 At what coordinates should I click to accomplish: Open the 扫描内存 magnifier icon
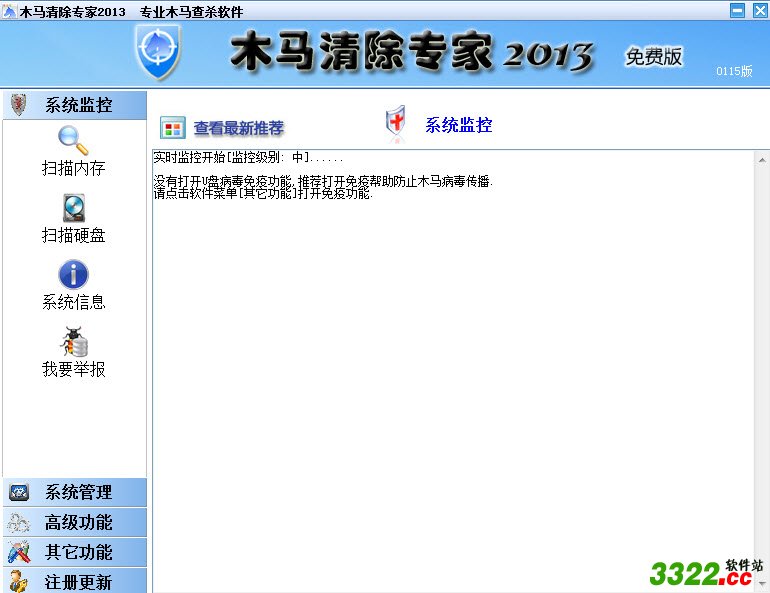coord(73,140)
